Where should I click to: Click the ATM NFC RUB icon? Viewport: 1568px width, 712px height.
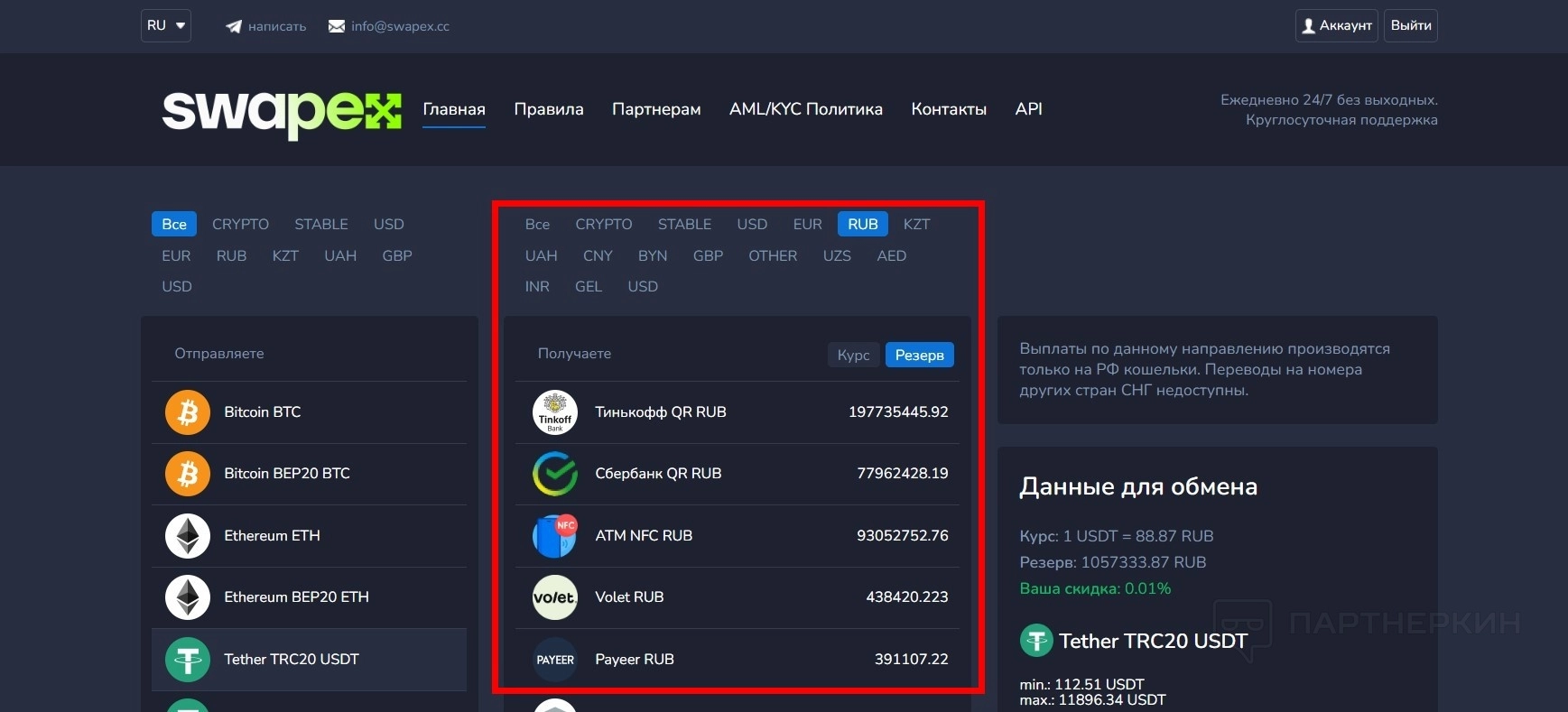point(555,536)
